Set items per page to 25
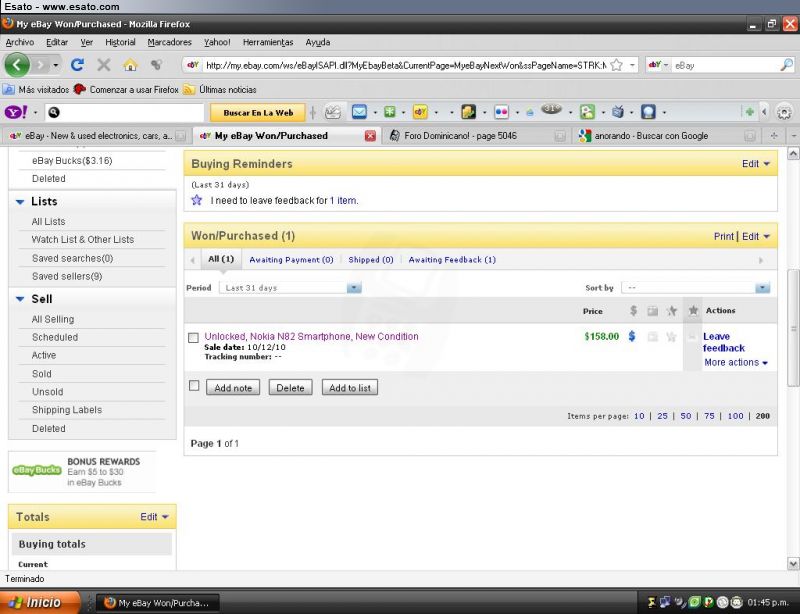800x614 pixels. [662, 416]
